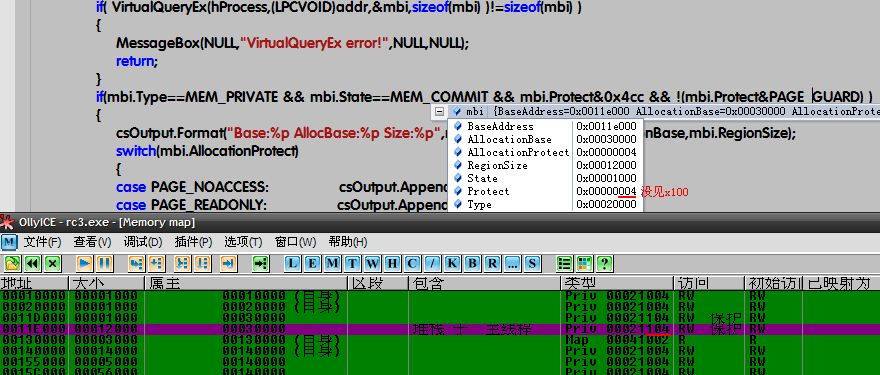The width and height of the screenshot is (880, 375).
Task: Open Windows list with W button
Action: (x=372, y=263)
